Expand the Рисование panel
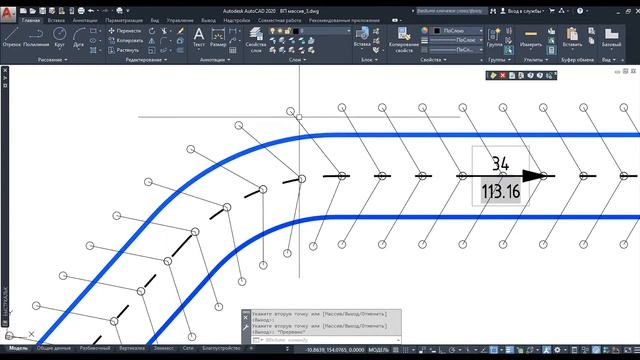This screenshot has width=640, height=360. click(52, 60)
